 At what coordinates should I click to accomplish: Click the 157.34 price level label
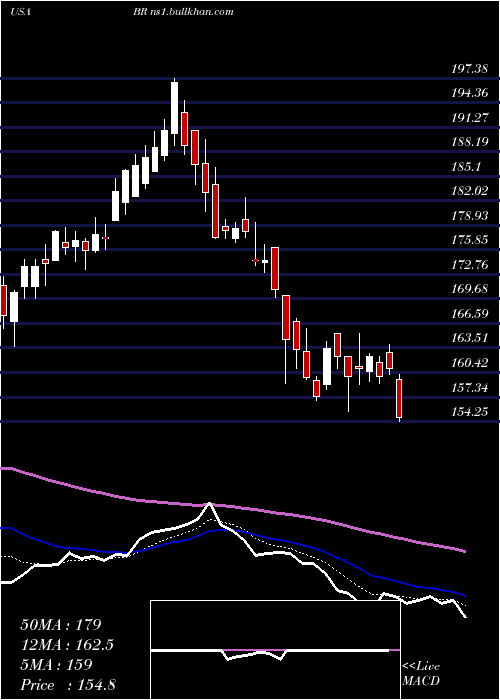[469, 387]
